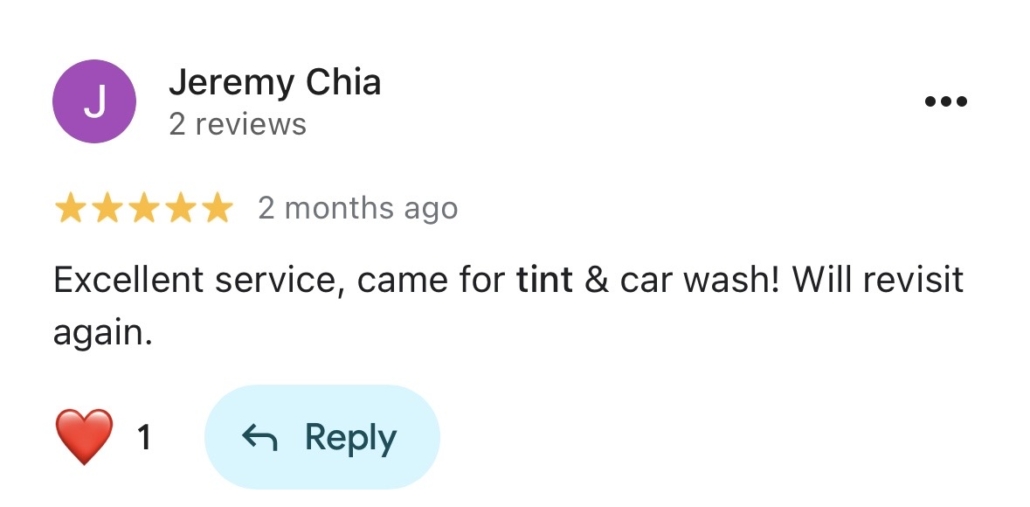Click the words "Will revisit" in review
Viewport: 1030px width, 507px height.
877,281
